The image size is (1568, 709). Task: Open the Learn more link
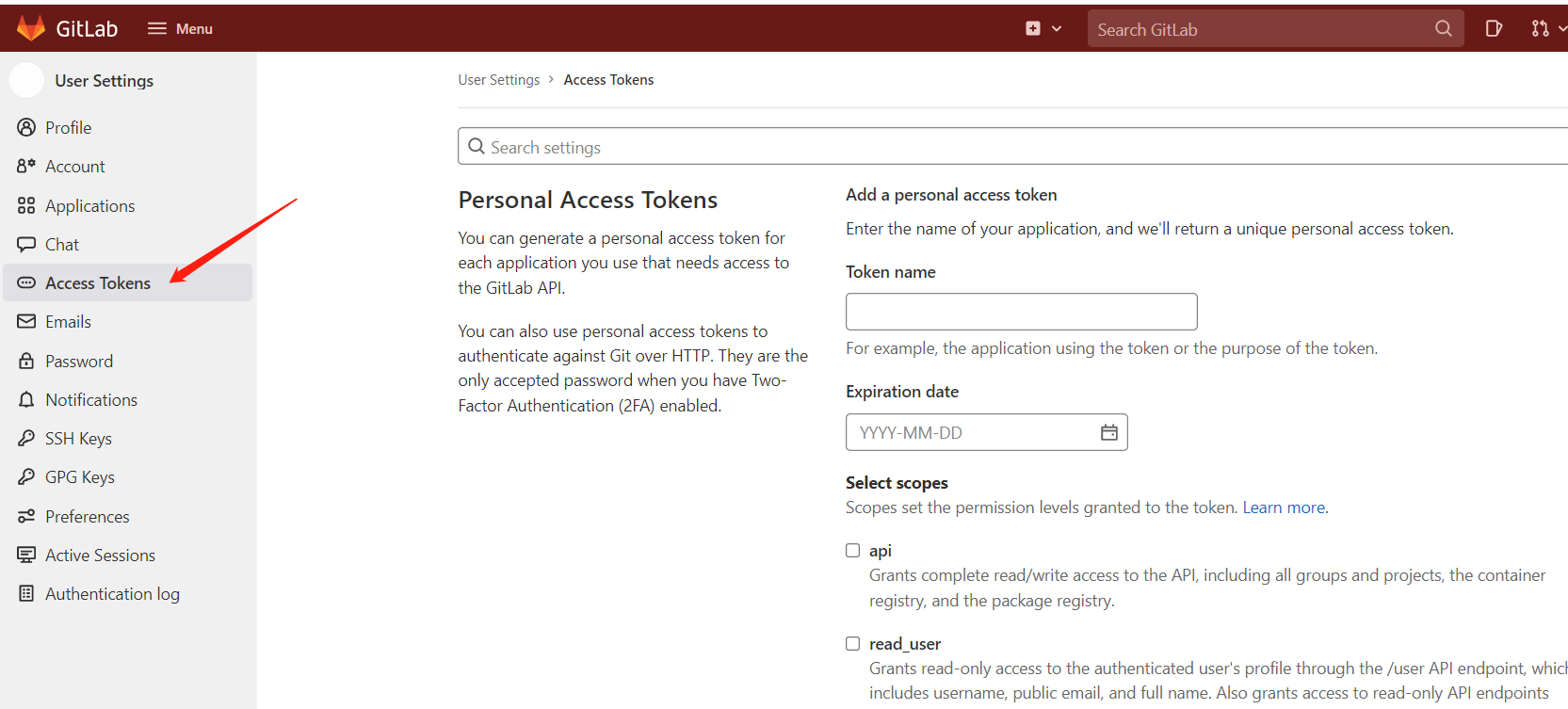point(1284,508)
